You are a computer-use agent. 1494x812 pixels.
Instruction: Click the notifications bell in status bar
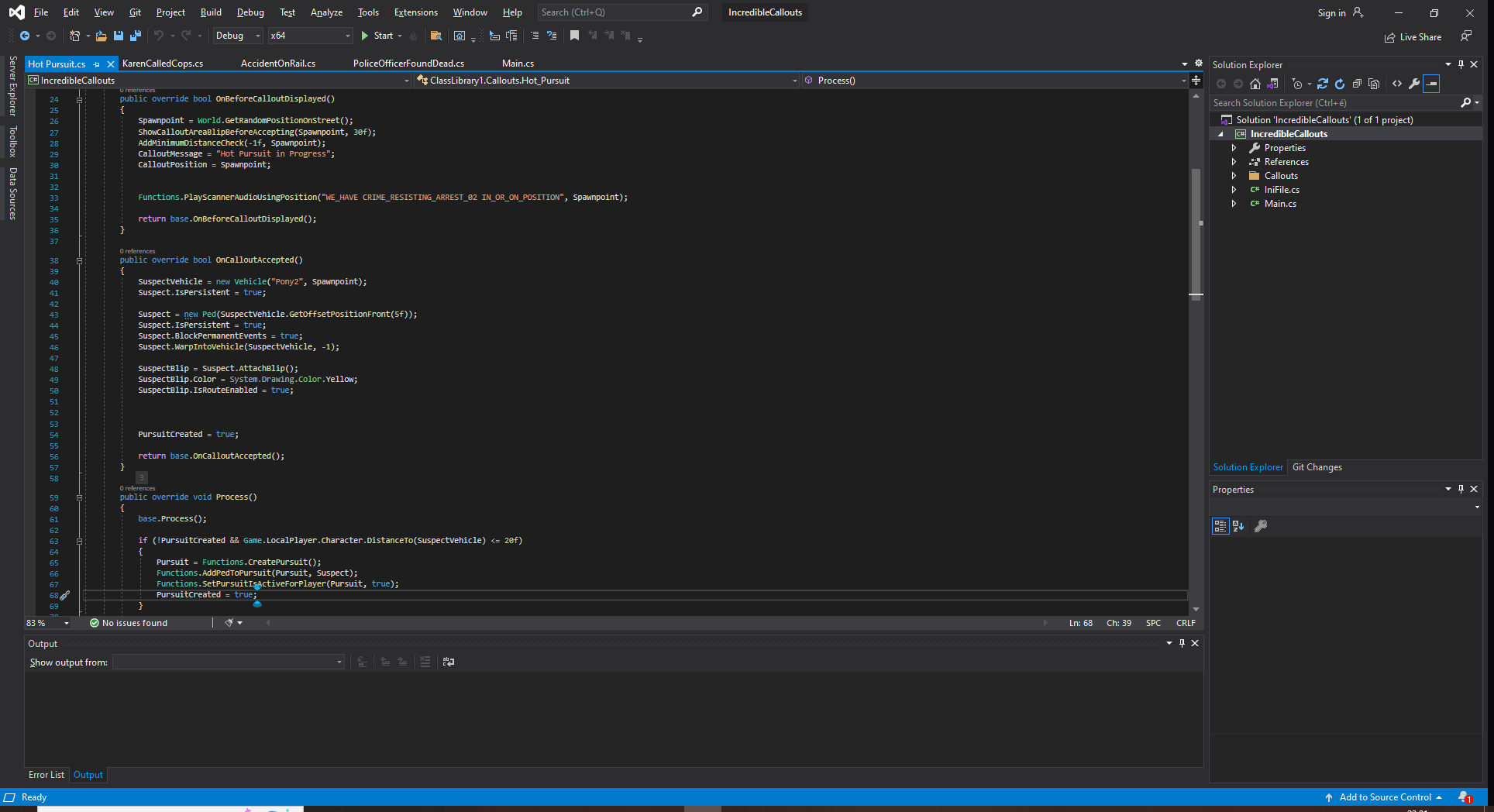click(1464, 797)
